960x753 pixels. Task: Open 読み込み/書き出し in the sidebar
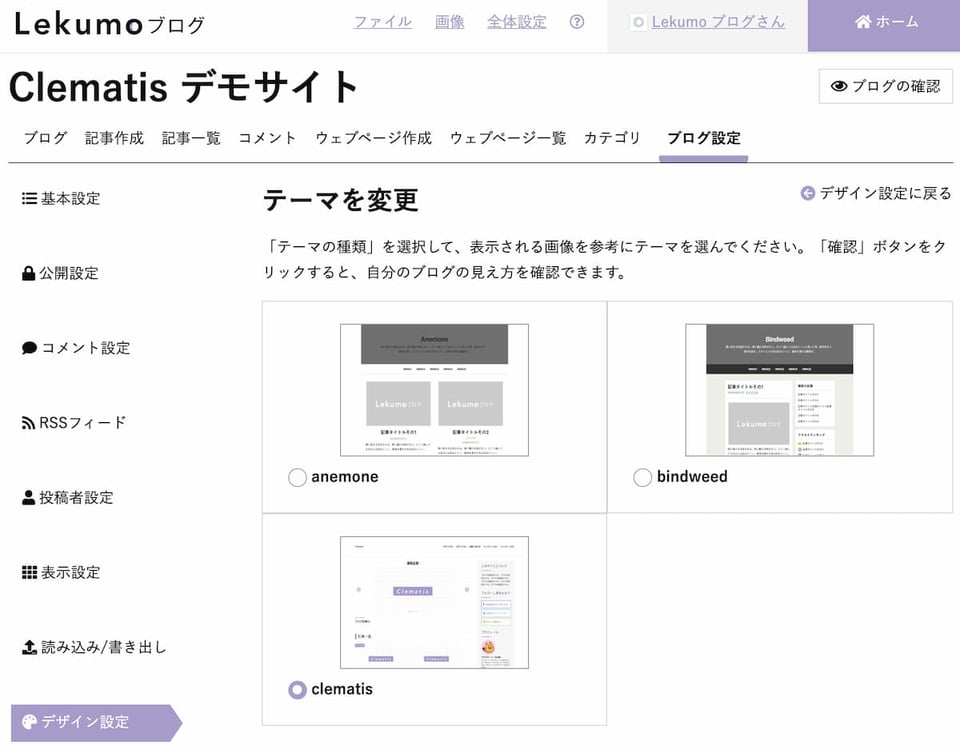click(x=94, y=647)
